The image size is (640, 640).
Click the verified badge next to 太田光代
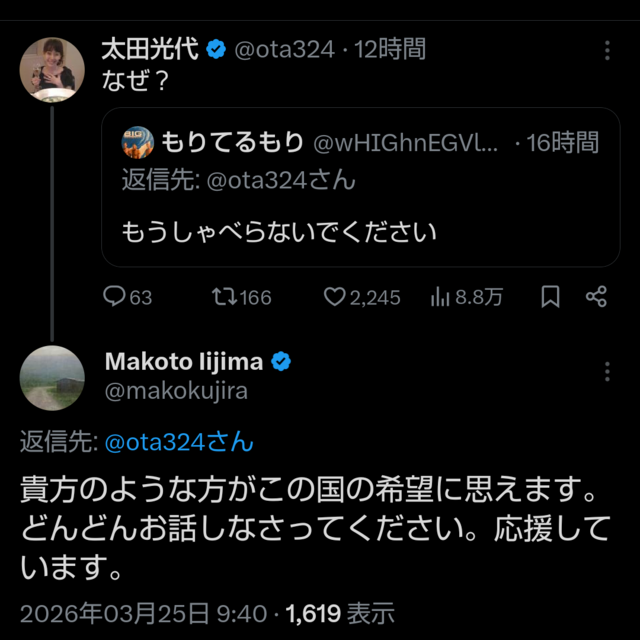215,49
